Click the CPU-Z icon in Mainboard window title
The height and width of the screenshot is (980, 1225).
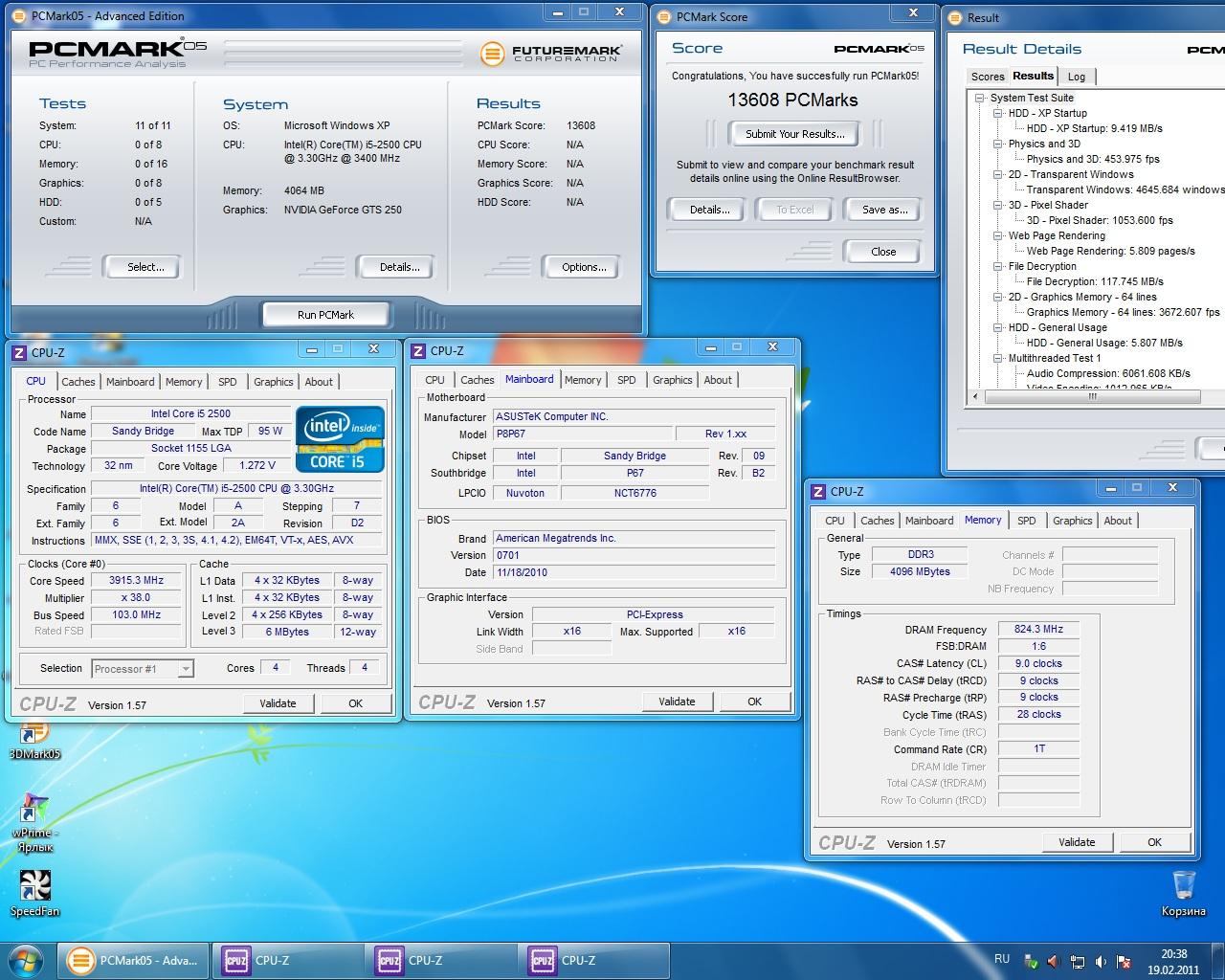tap(418, 351)
